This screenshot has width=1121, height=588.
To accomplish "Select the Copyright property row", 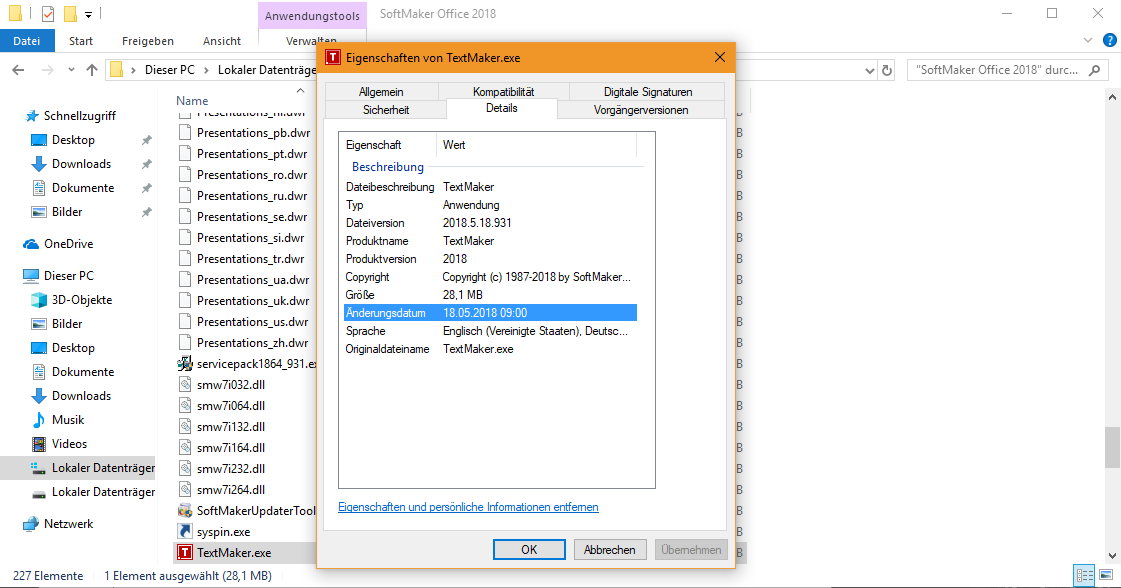I will click(490, 277).
